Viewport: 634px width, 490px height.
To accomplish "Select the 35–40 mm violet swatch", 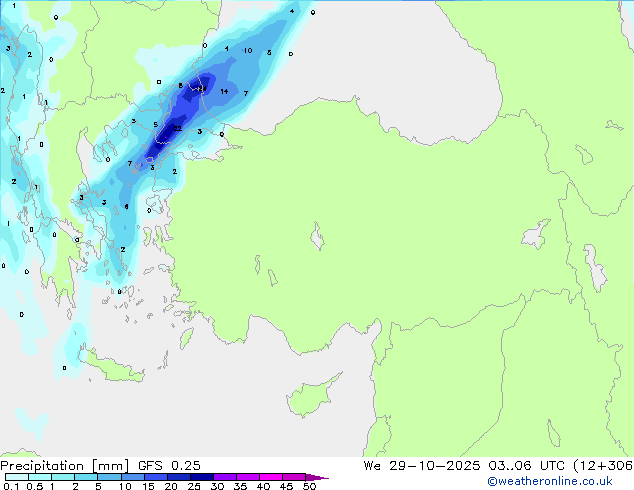I will click(247, 477).
